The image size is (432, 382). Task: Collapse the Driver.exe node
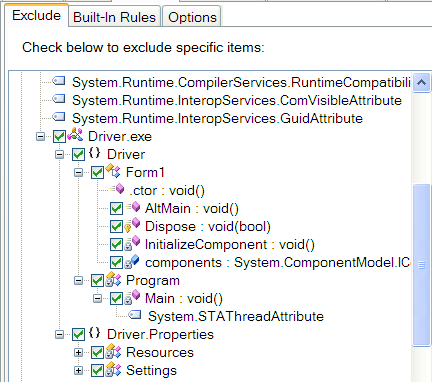[x=40, y=136]
